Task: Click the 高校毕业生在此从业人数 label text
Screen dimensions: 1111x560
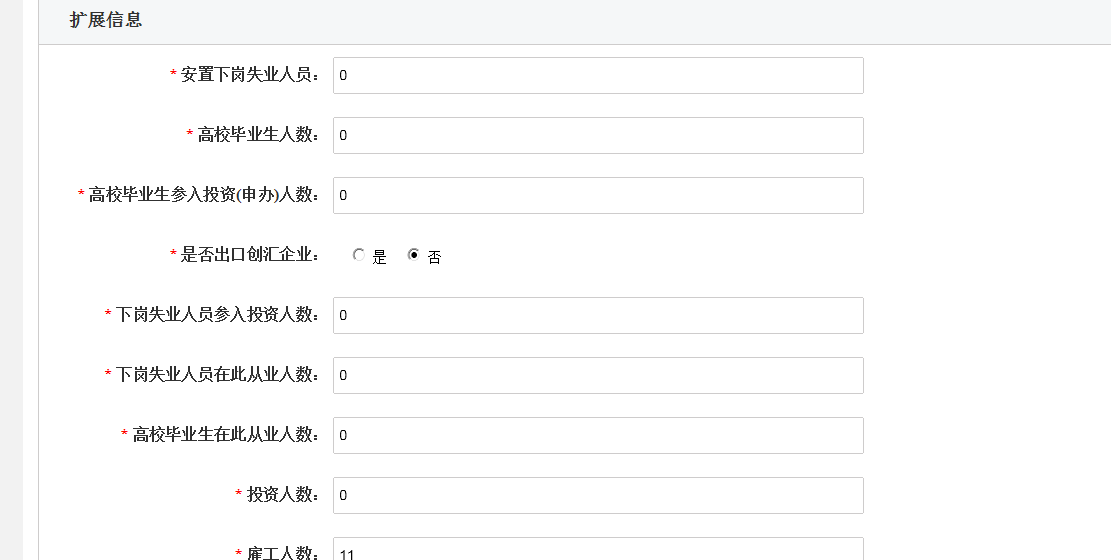Action: (x=226, y=435)
